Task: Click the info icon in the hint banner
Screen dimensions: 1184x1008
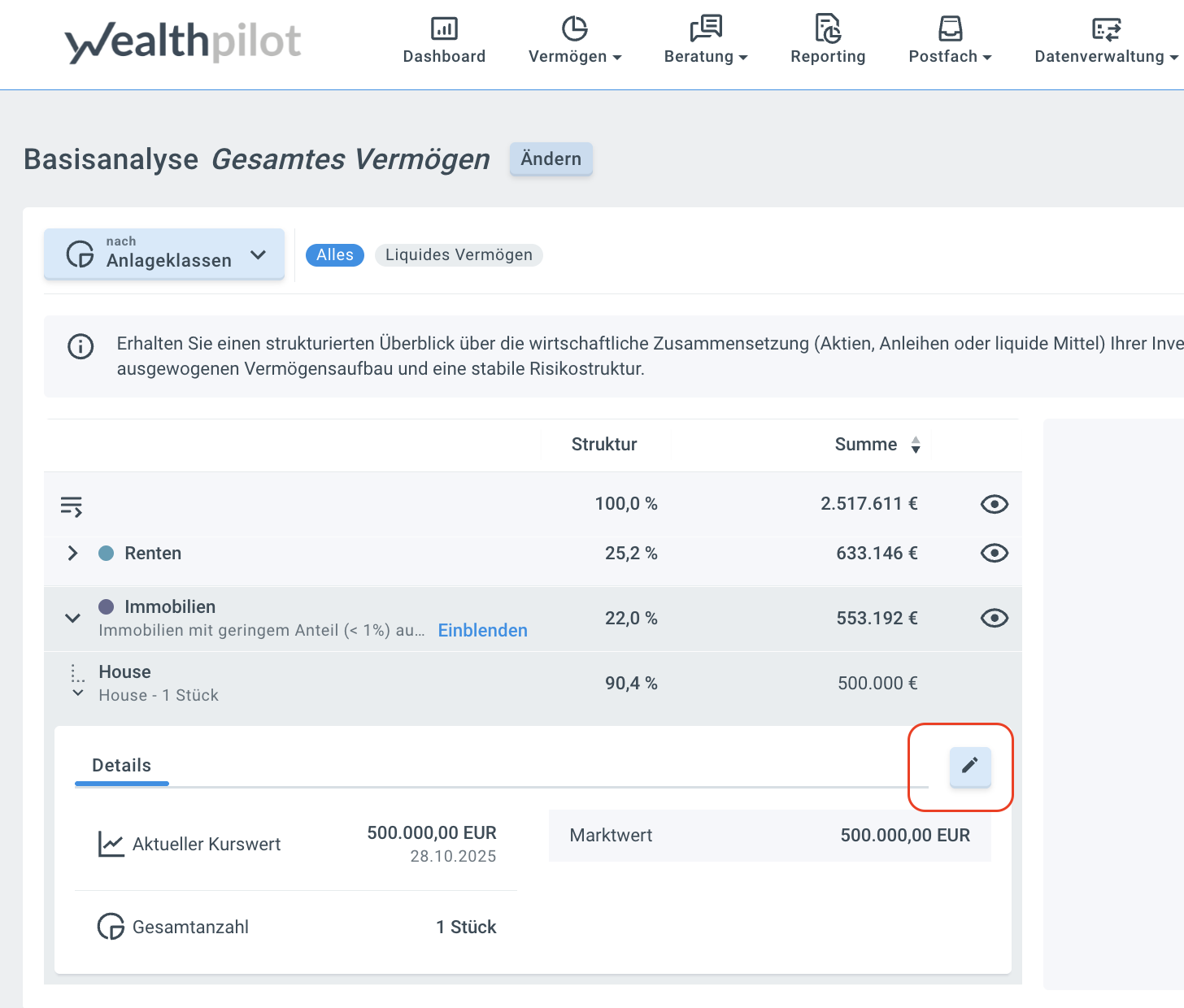Action: click(81, 346)
